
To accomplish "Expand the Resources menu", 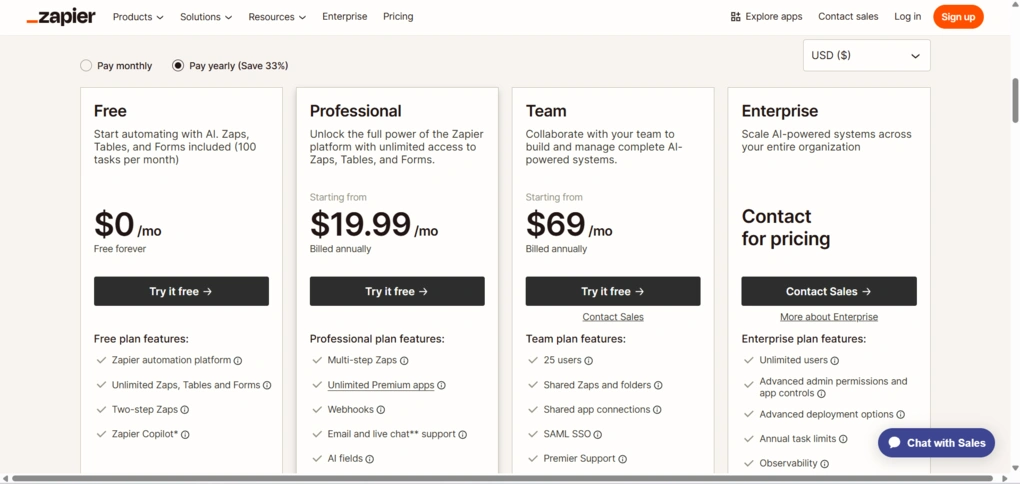I will click(x=277, y=17).
